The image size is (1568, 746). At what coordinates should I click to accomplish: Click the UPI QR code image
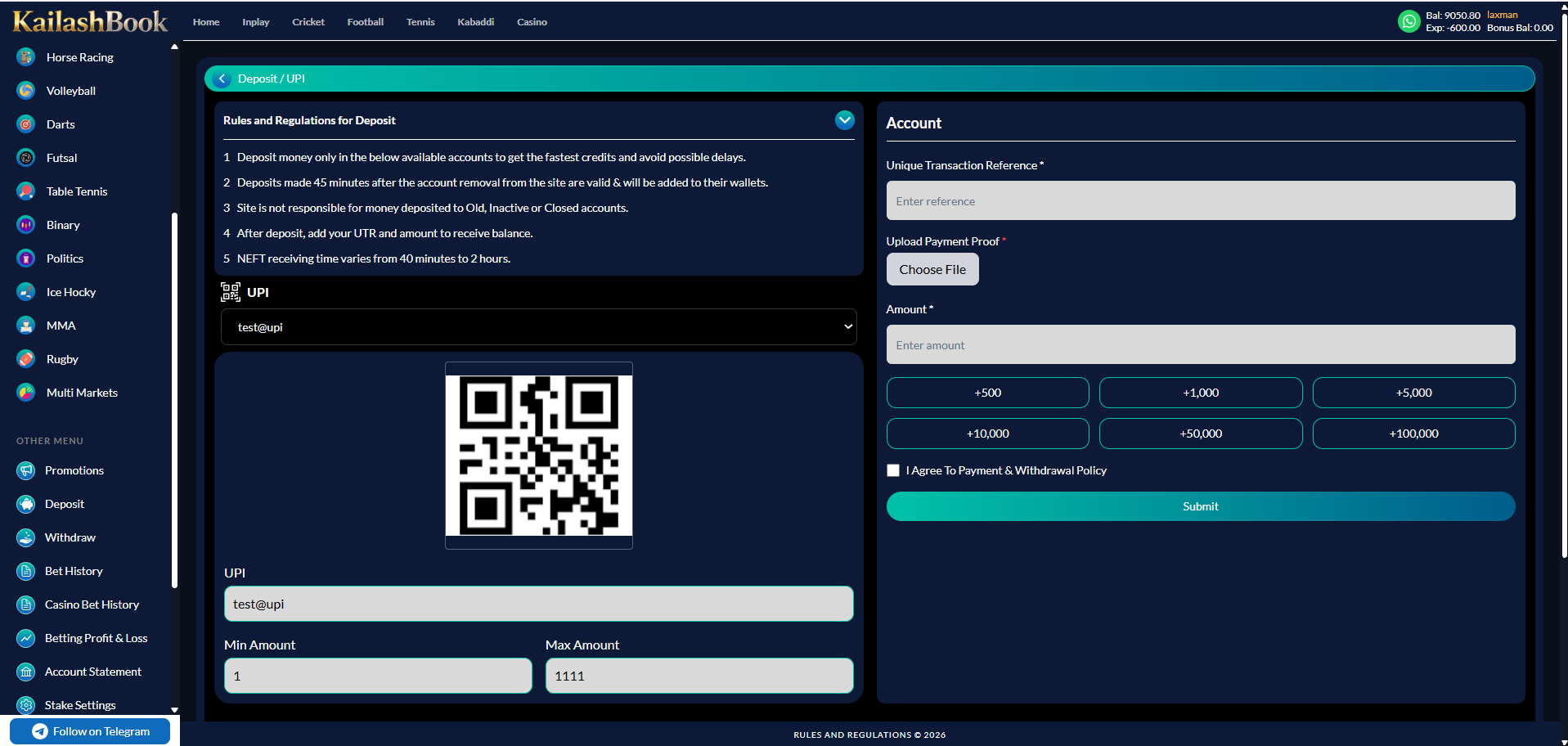coord(539,456)
